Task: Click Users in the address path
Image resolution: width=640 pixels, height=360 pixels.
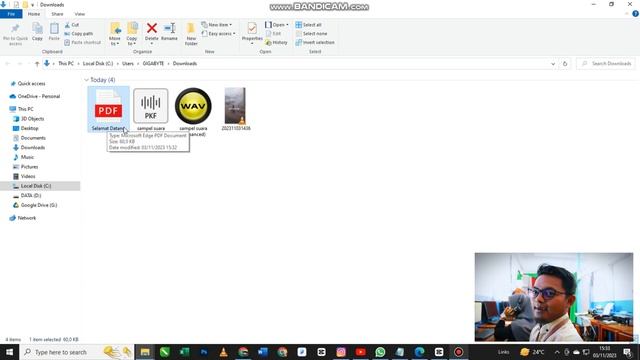Action: (128, 64)
